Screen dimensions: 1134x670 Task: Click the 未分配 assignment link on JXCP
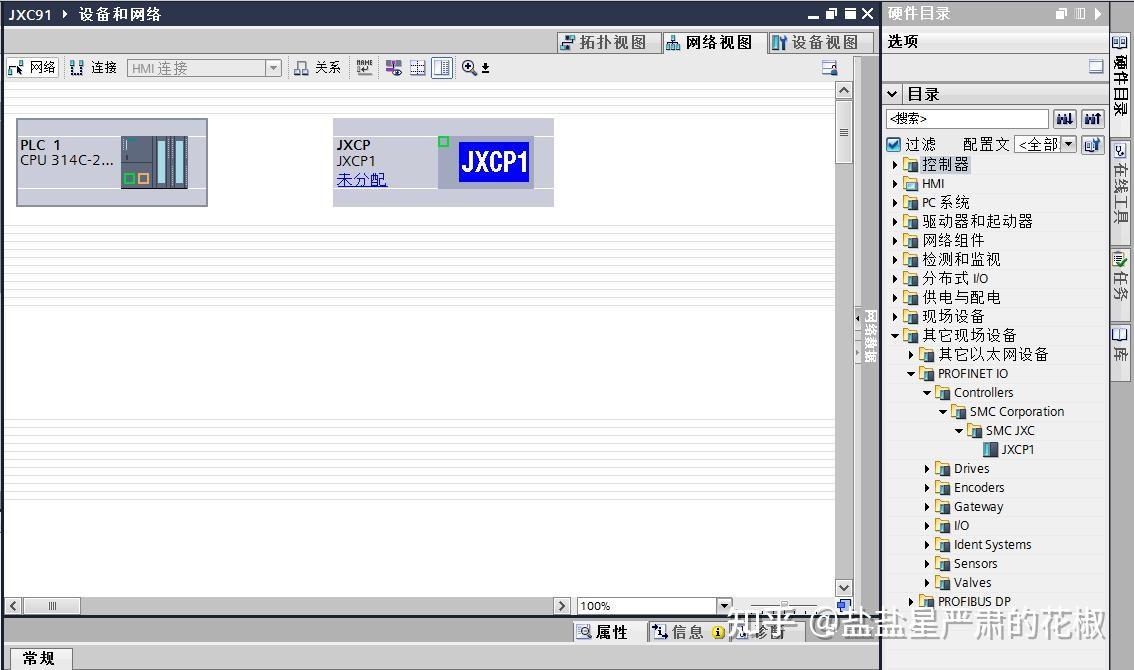pos(361,179)
